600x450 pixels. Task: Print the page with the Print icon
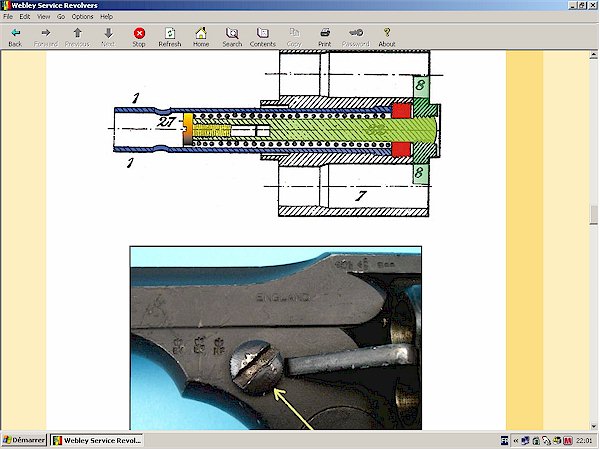325,33
